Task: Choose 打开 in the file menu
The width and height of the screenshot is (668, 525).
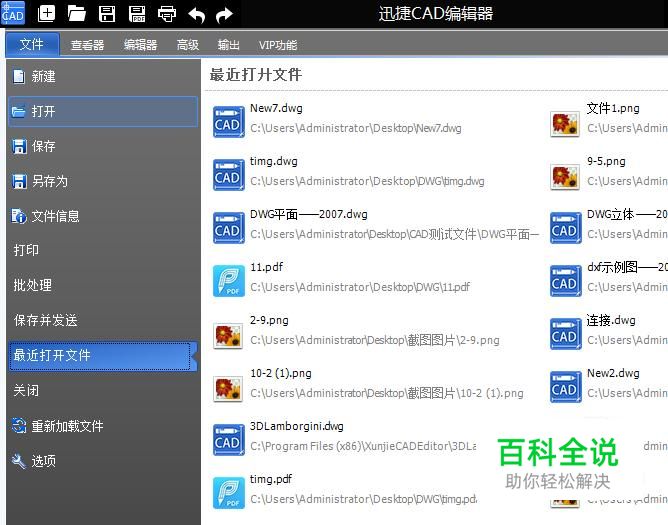Action: tap(102, 112)
